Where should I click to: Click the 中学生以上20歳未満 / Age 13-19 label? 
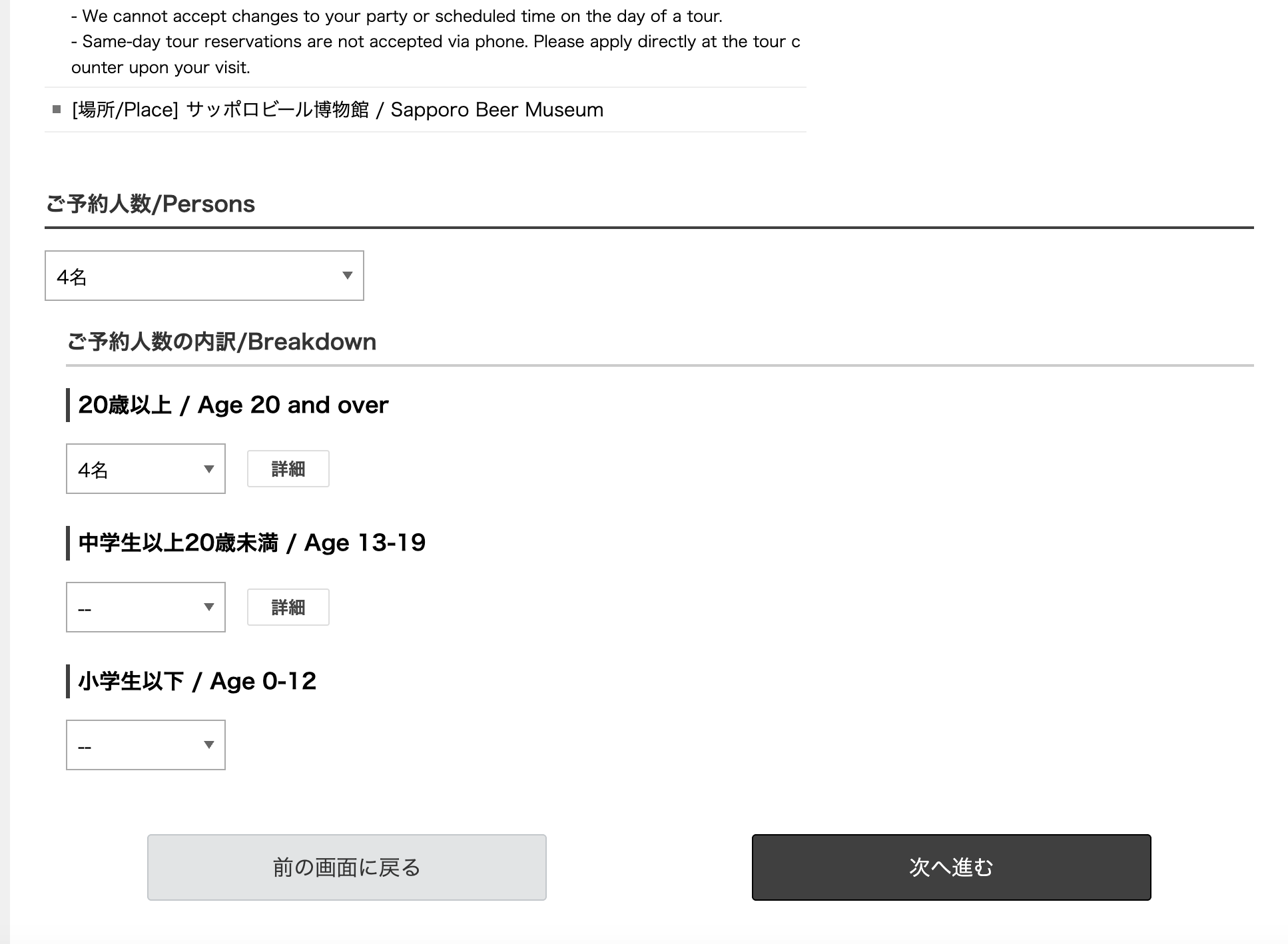point(252,543)
